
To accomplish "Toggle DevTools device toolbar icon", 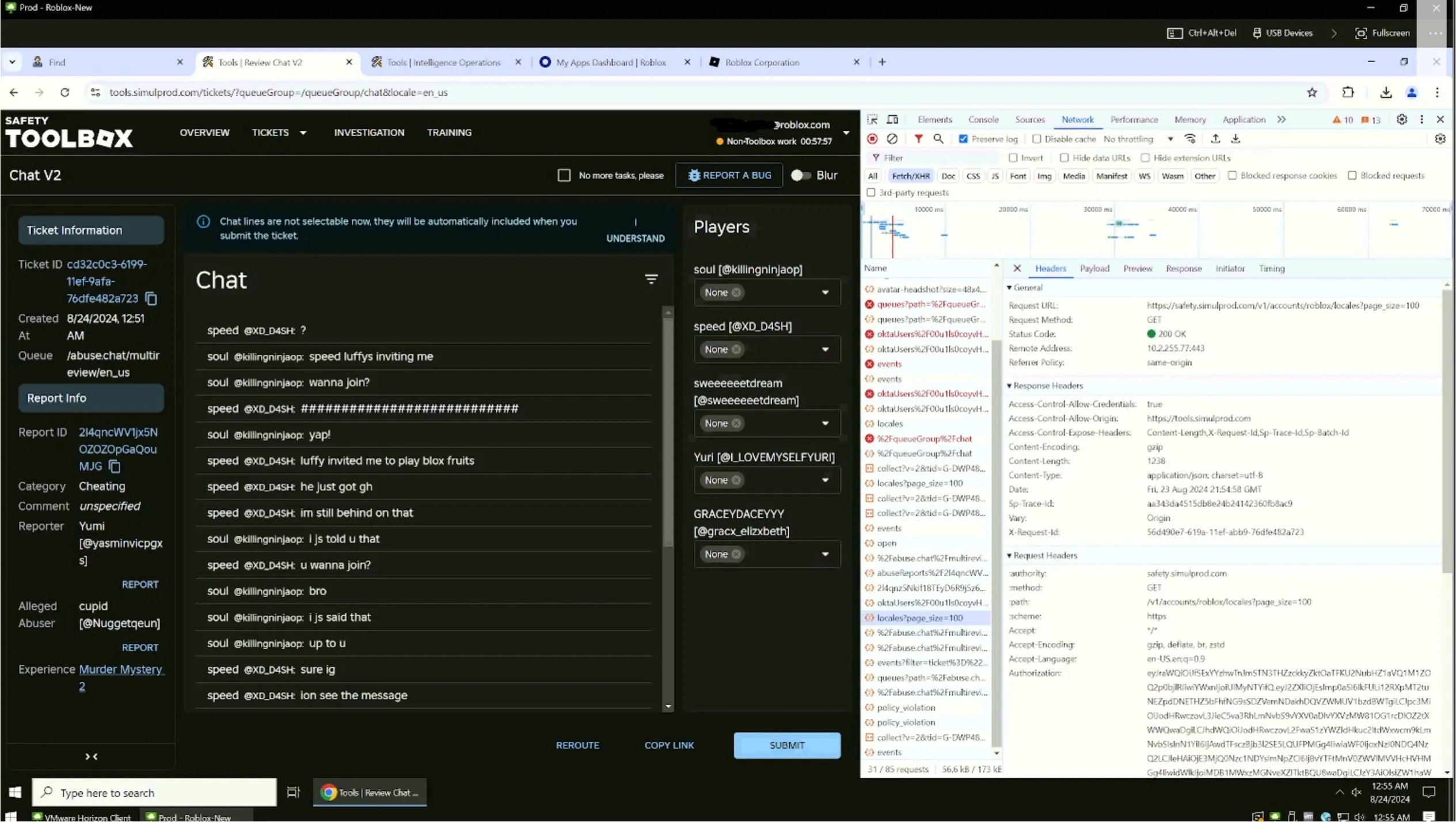I will pyautogui.click(x=892, y=119).
